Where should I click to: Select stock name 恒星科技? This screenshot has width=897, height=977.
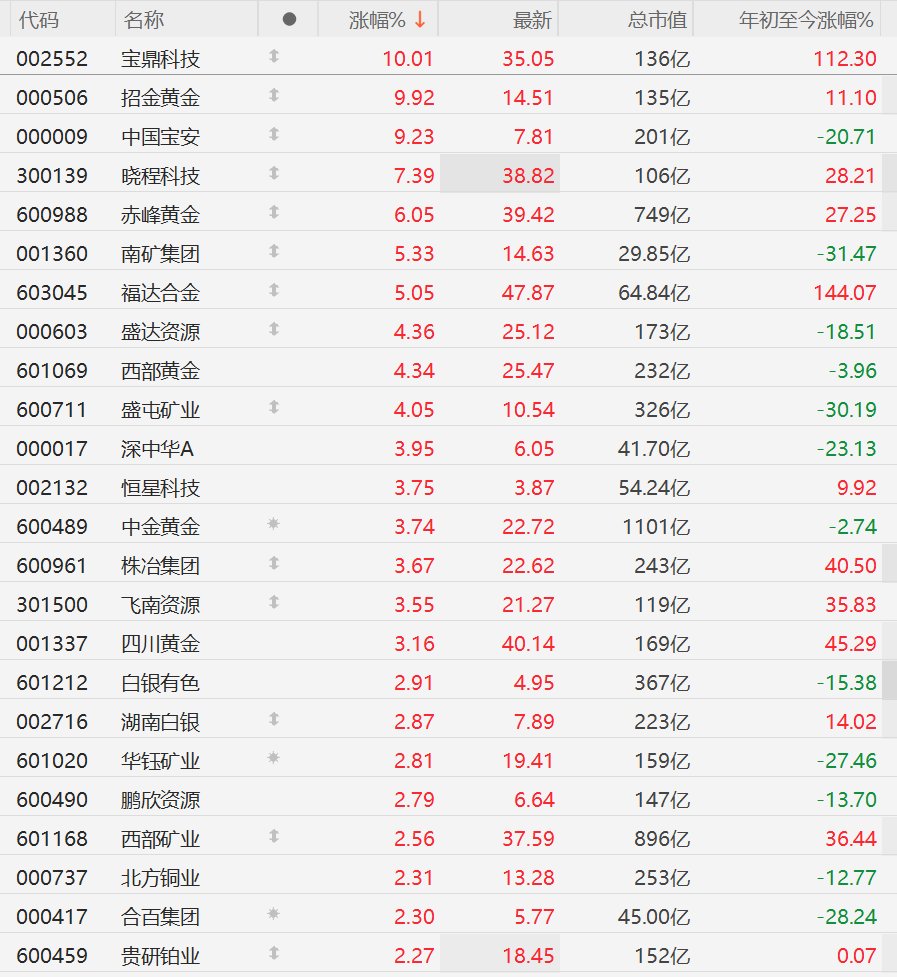coord(161,488)
